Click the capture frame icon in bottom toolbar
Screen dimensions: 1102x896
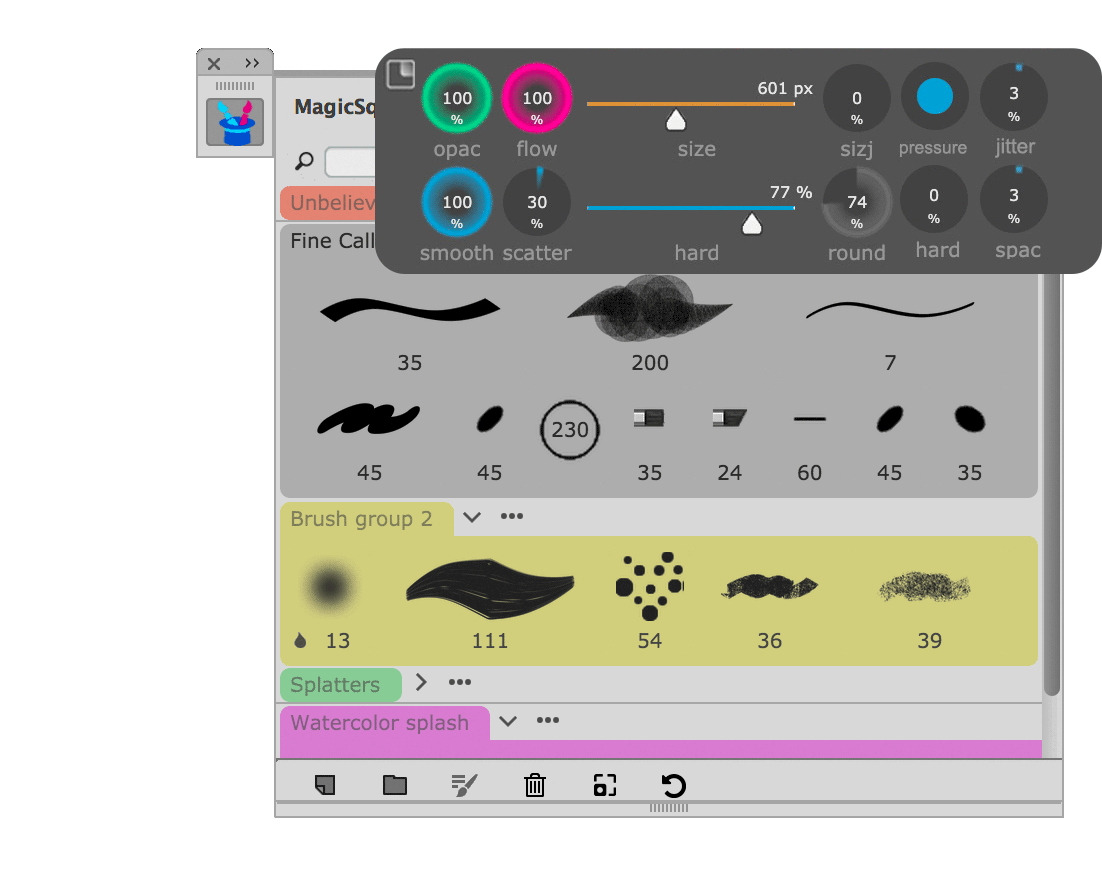point(604,786)
